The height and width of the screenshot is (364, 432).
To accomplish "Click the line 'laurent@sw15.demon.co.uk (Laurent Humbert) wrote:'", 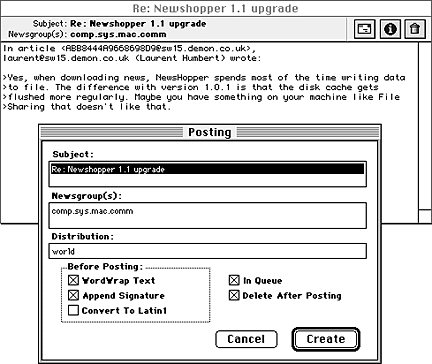I will coord(132,58).
